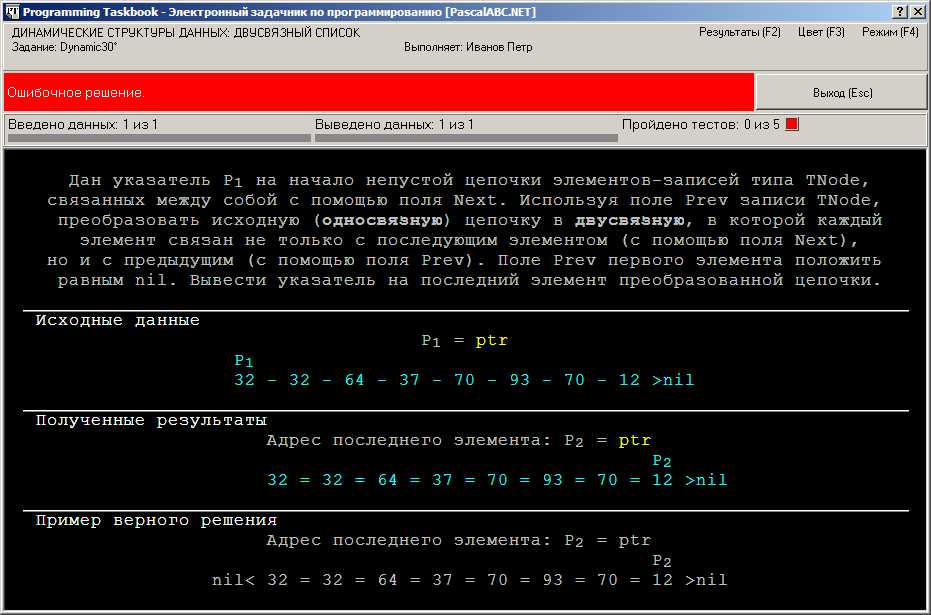Click the Введено данных progress bar
931x615 pixels.
159,138
